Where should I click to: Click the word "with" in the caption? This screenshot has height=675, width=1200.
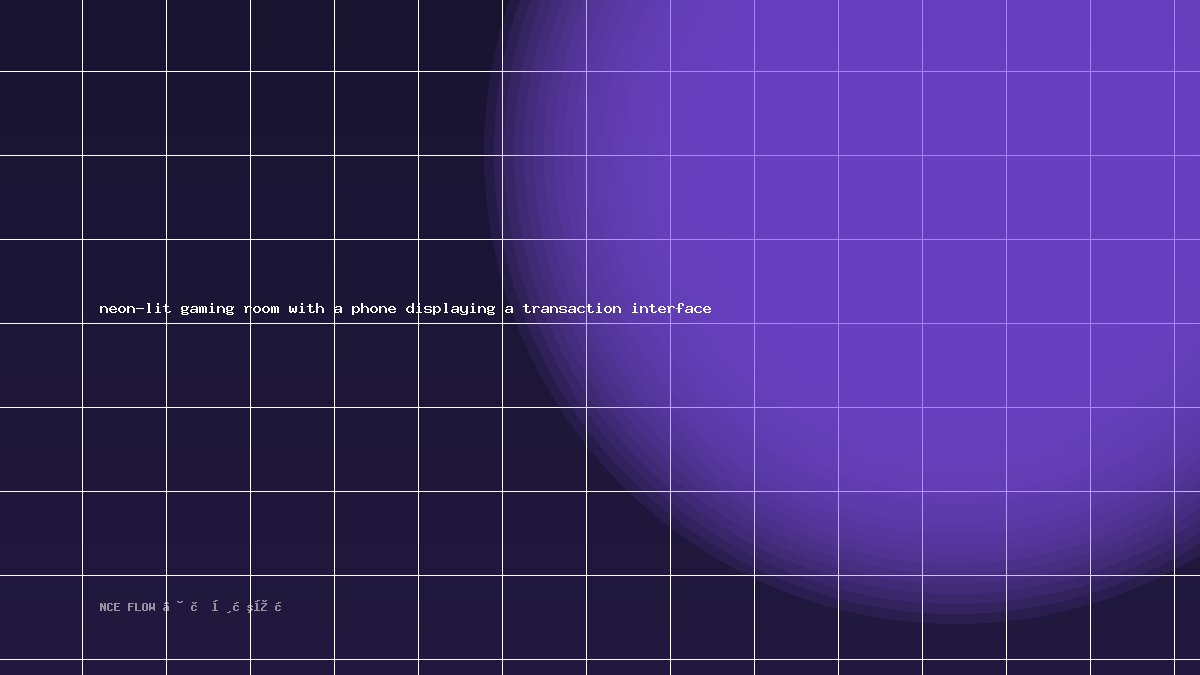click(306, 308)
